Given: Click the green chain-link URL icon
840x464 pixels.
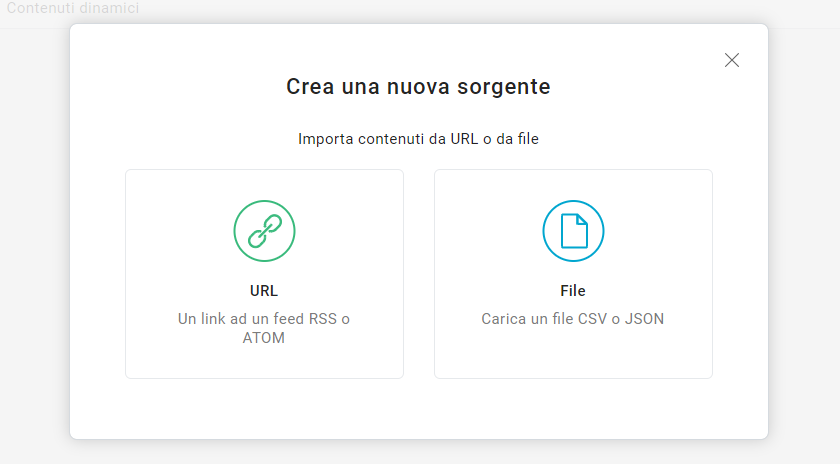Looking at the screenshot, I should point(264,231).
